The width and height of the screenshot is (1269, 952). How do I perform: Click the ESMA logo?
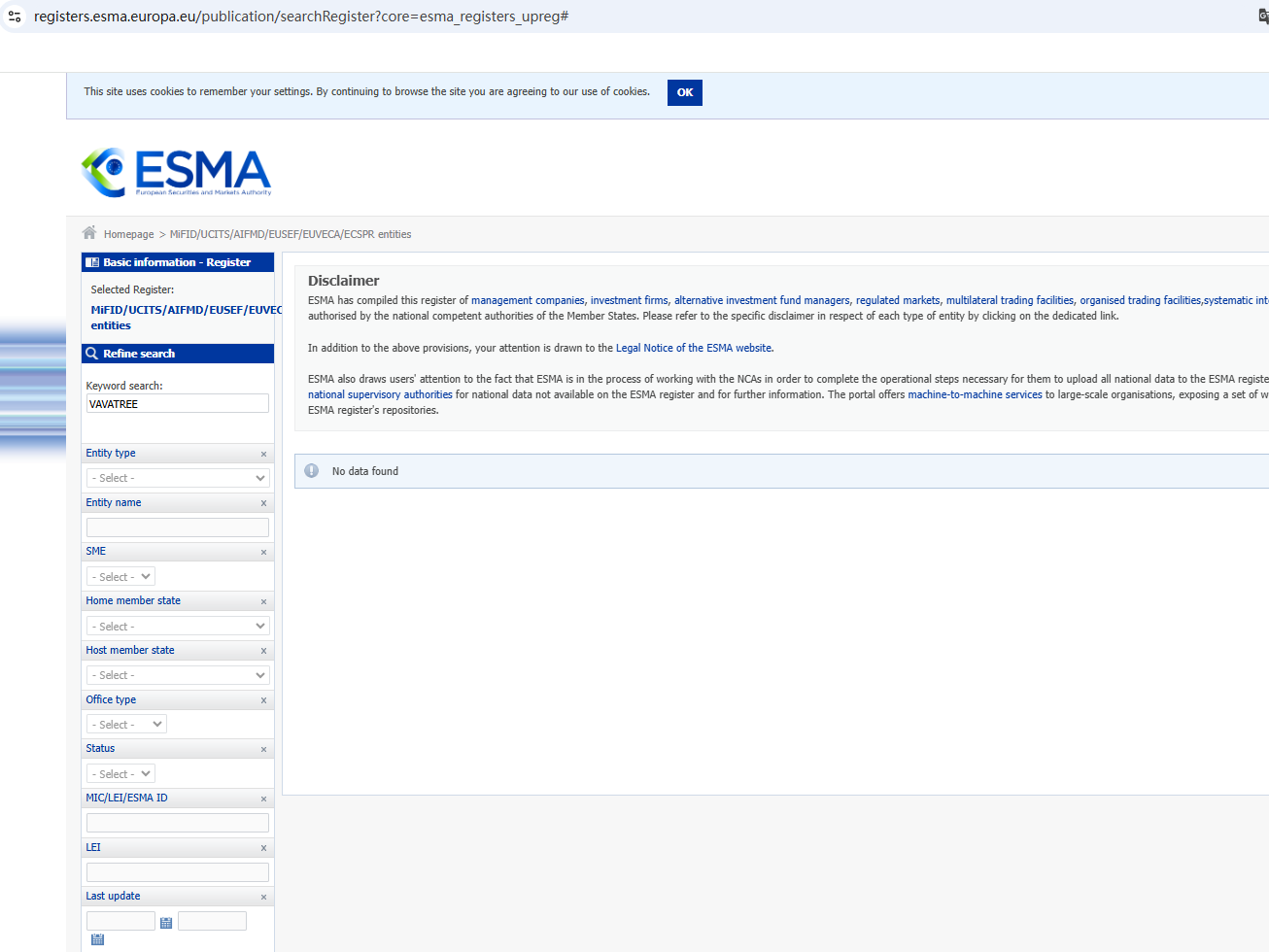(176, 172)
